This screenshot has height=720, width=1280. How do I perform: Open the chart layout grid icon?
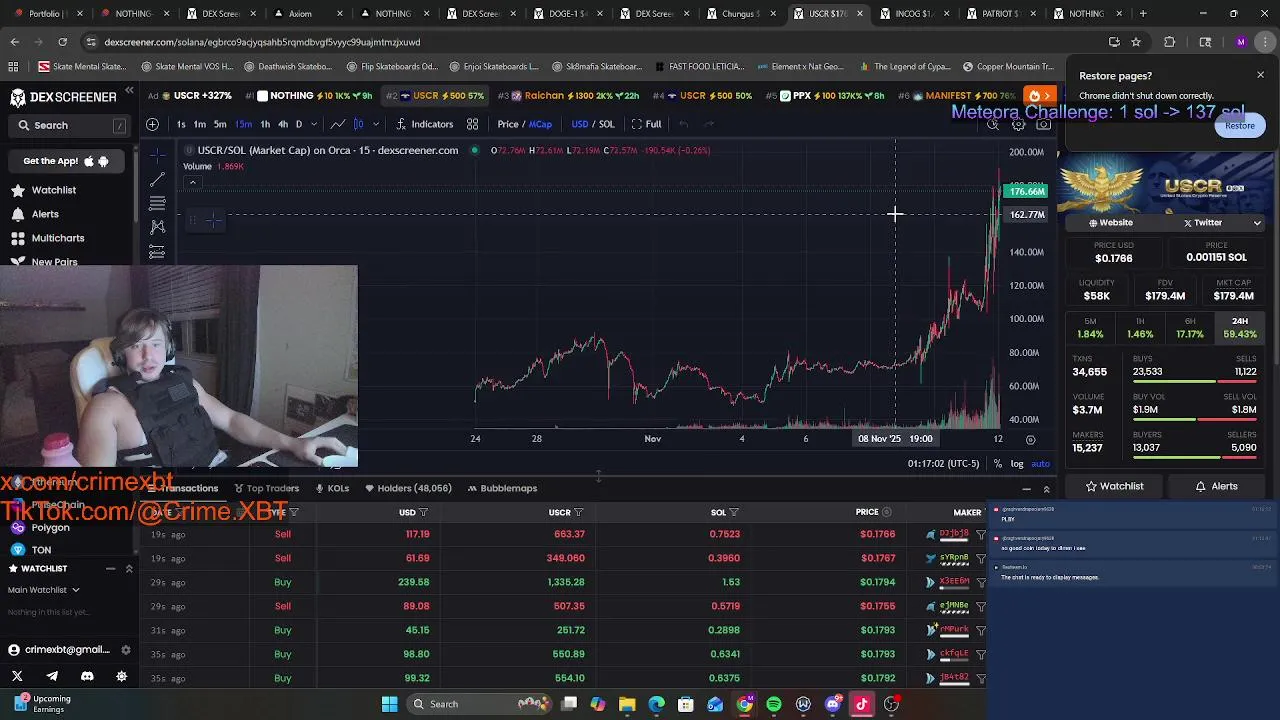472,124
